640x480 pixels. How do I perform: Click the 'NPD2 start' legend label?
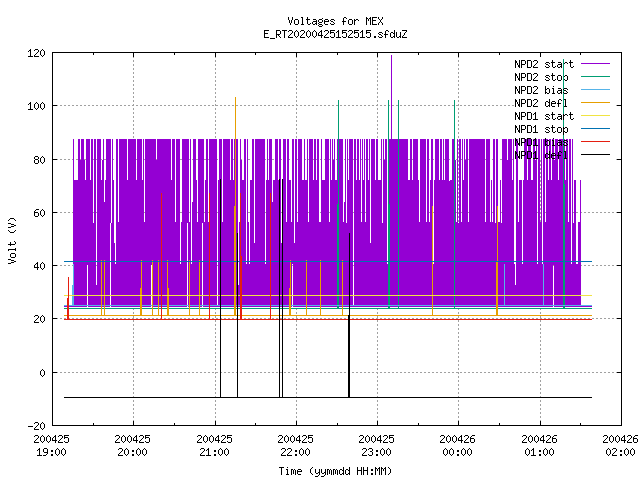544,64
